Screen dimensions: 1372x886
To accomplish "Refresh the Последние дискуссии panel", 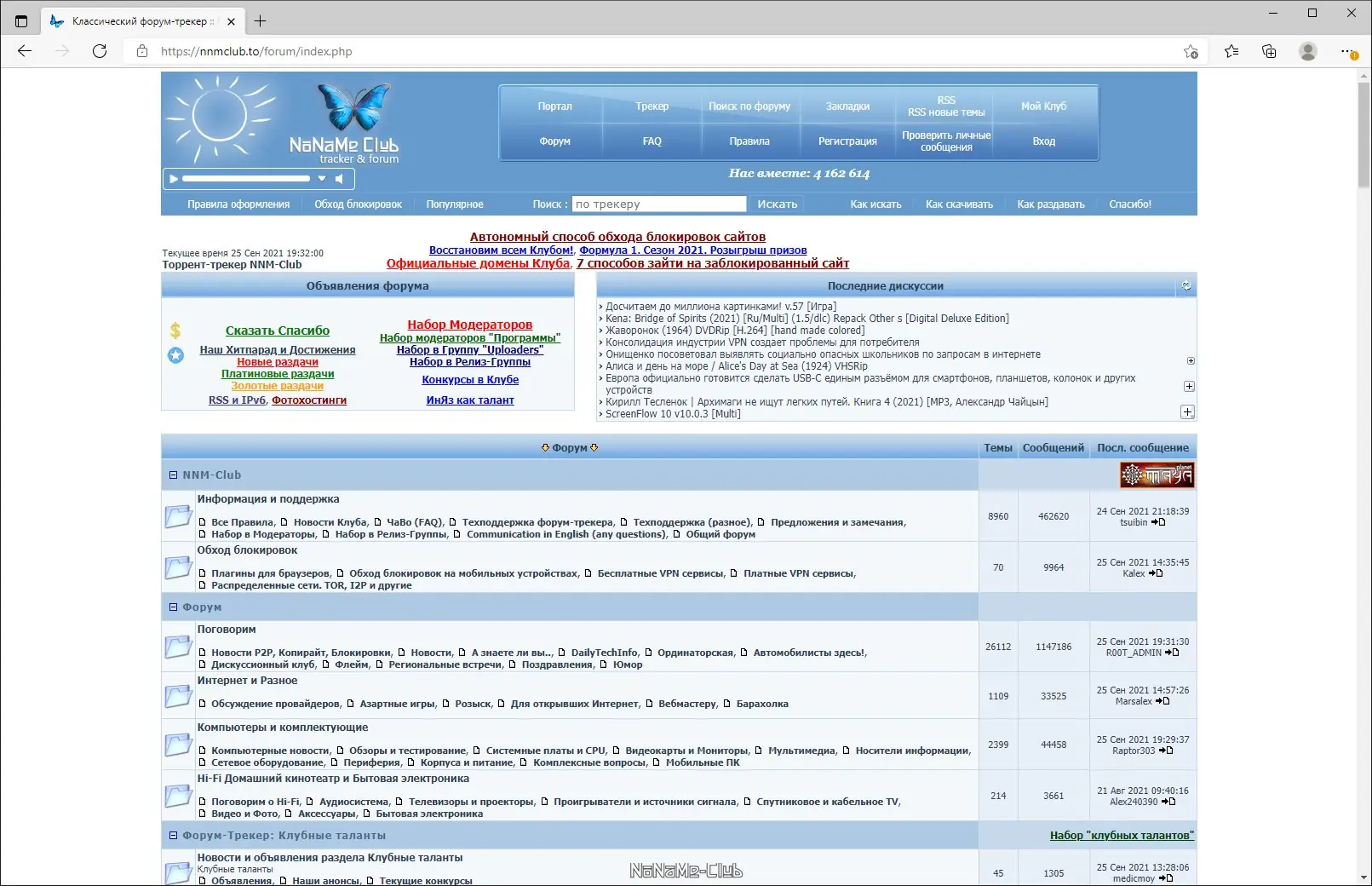I will (1187, 286).
